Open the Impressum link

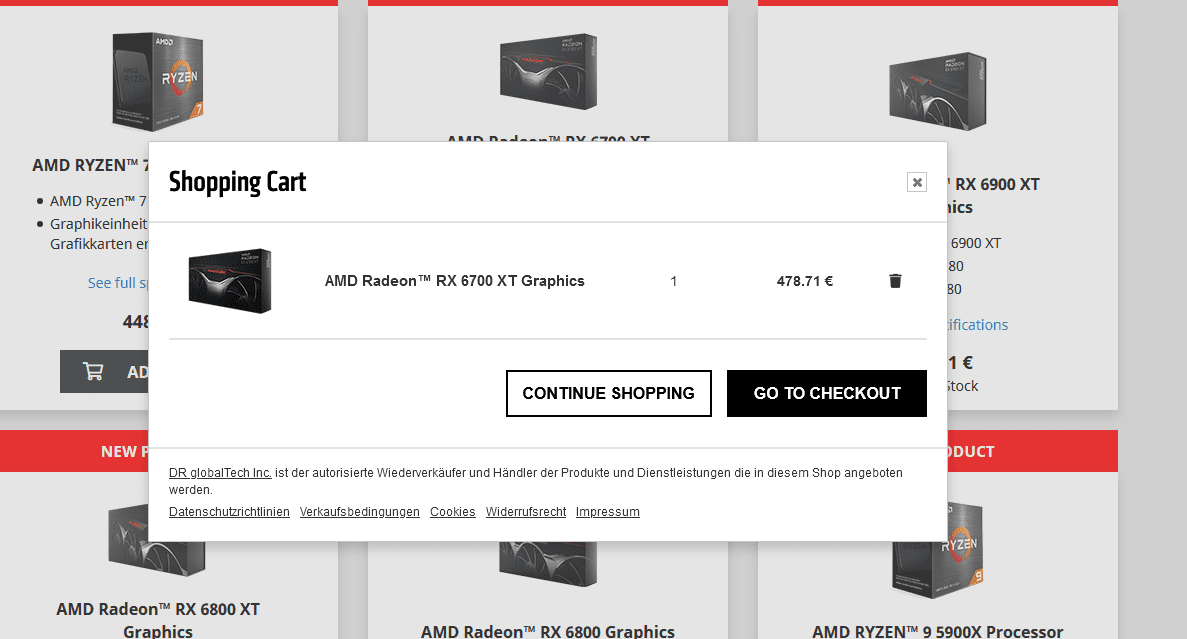(608, 512)
